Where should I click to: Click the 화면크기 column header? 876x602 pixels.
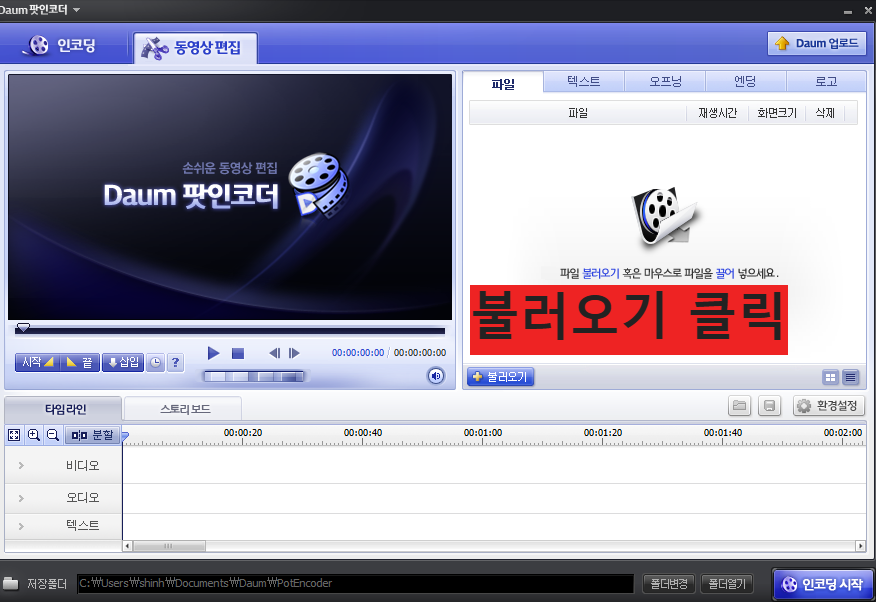777,113
